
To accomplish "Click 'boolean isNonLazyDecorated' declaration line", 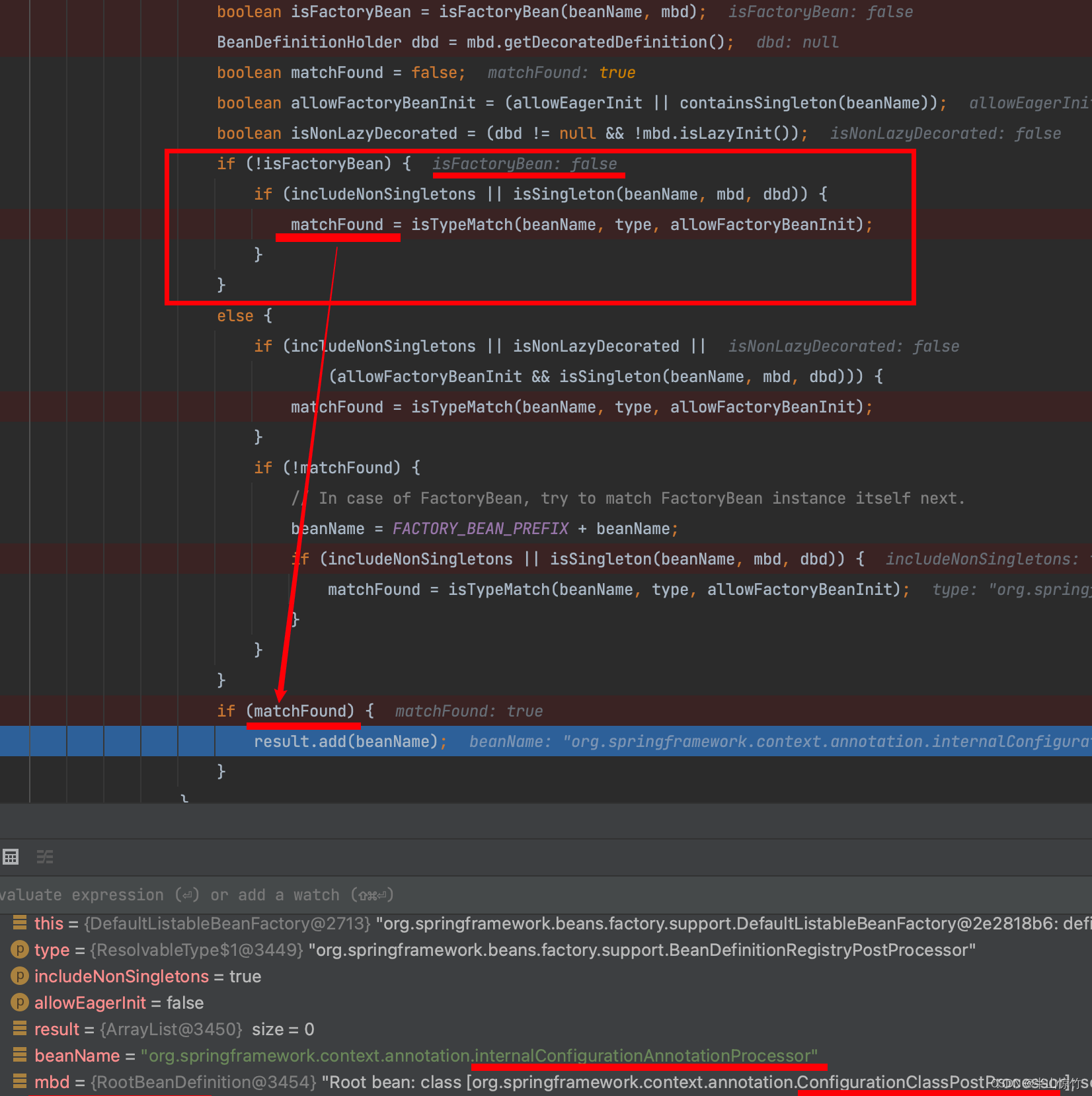I will coord(512,133).
